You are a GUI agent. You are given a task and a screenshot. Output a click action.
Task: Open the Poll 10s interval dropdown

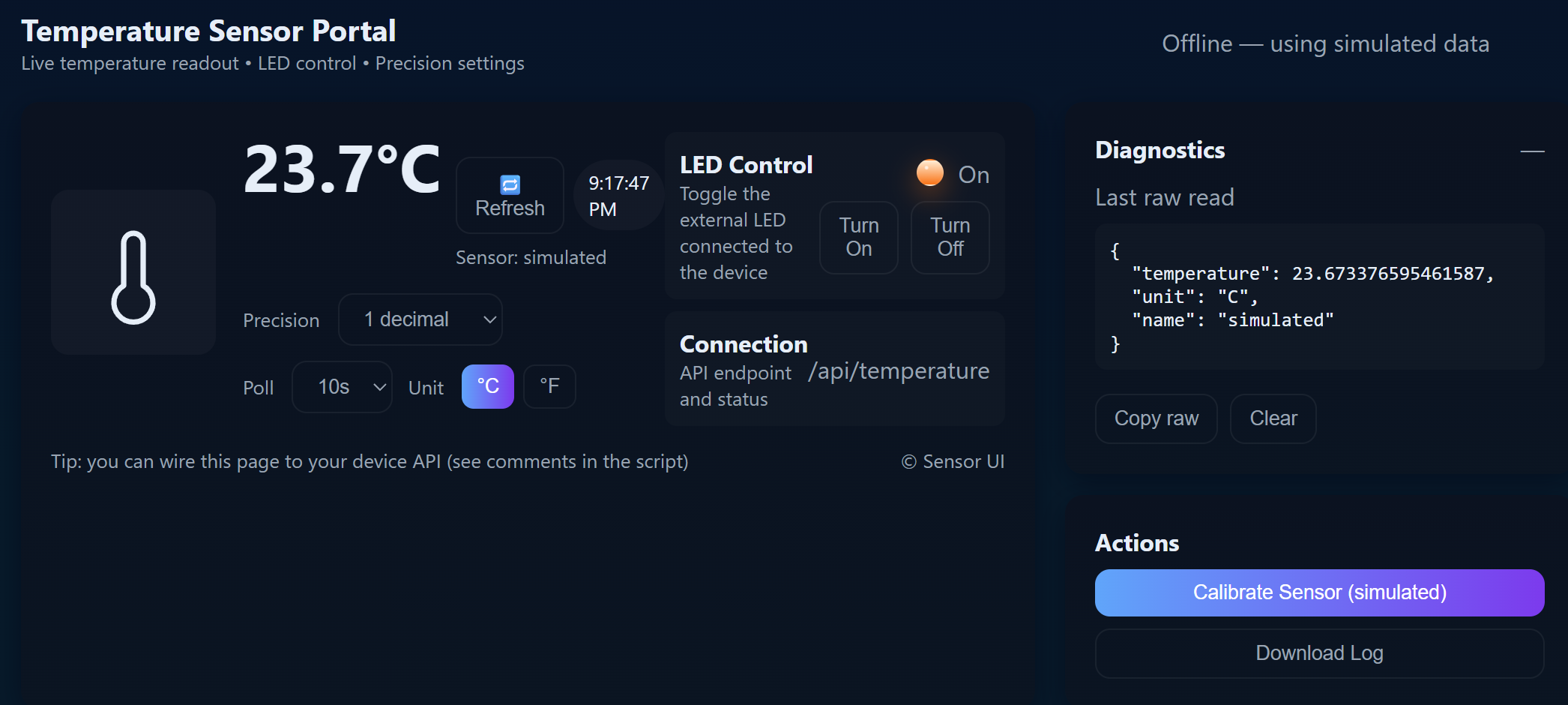341,387
